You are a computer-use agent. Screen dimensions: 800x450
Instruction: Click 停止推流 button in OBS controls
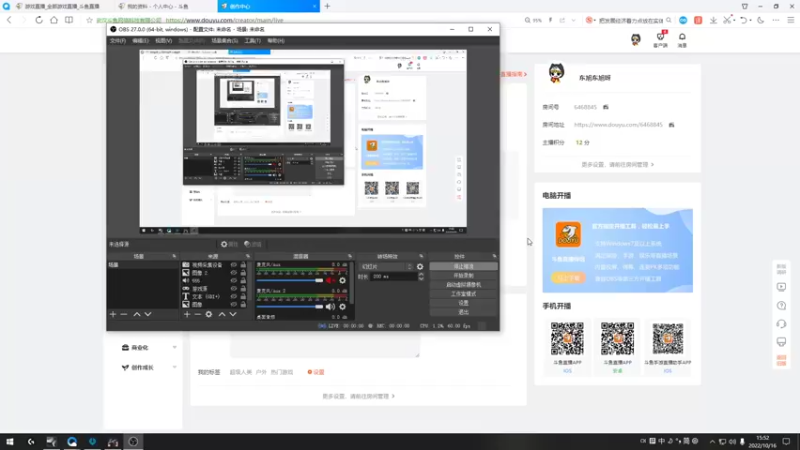pyautogui.click(x=463, y=266)
